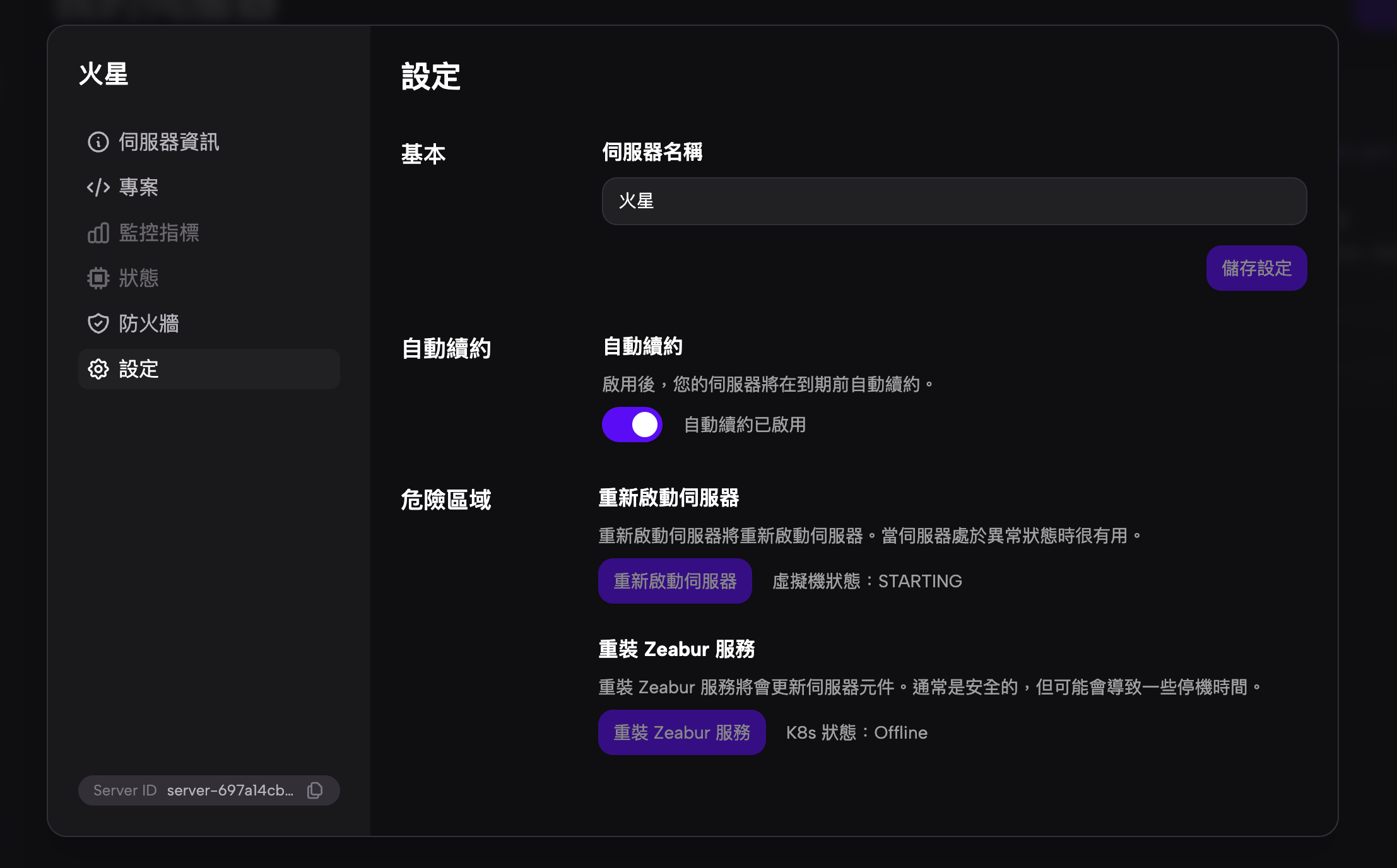
Task: Click the code brackets icon for 專案
Action: coord(98,187)
